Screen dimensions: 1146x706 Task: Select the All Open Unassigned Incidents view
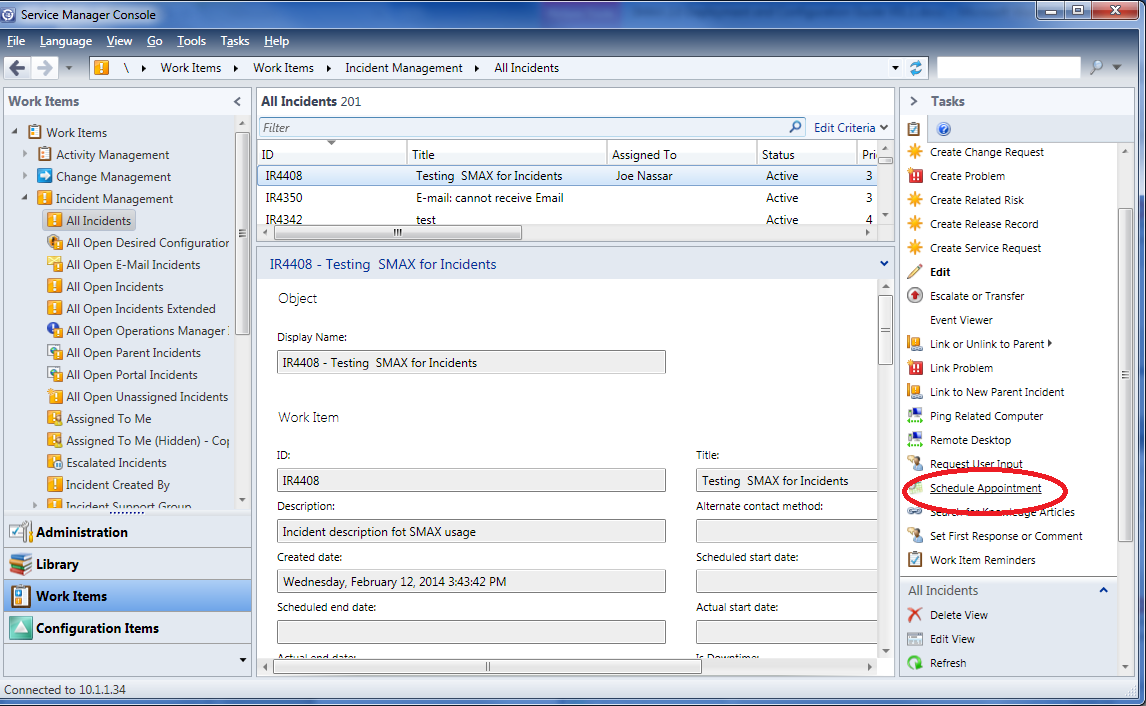pos(147,397)
